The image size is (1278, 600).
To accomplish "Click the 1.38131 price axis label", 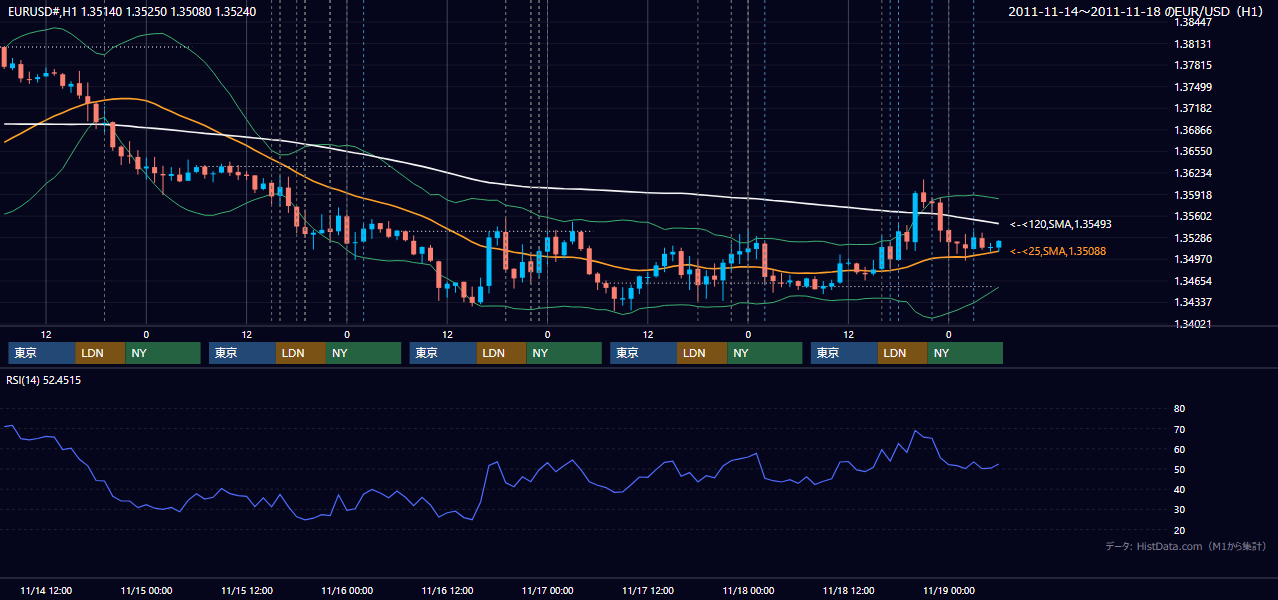I will [x=1193, y=44].
